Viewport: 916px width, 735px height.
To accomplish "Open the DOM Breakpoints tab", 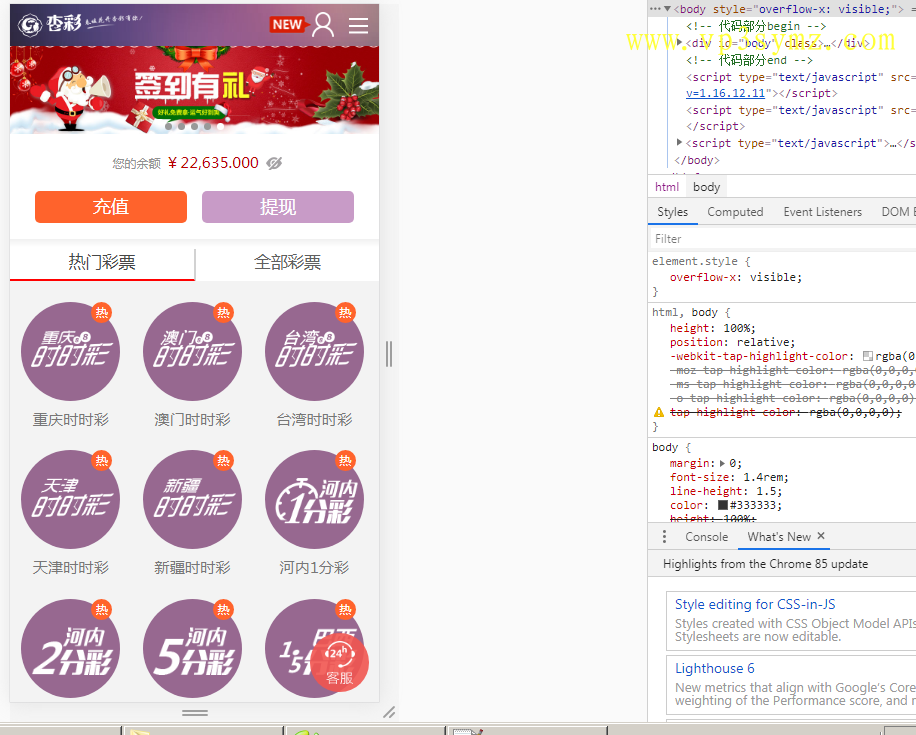I will pyautogui.click(x=898, y=212).
